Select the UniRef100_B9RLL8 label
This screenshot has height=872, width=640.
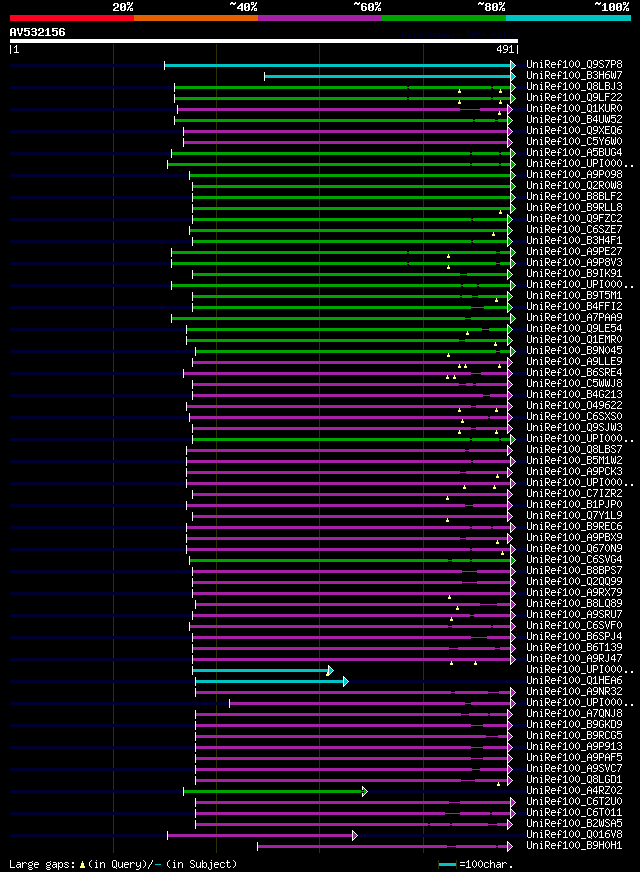[574, 207]
